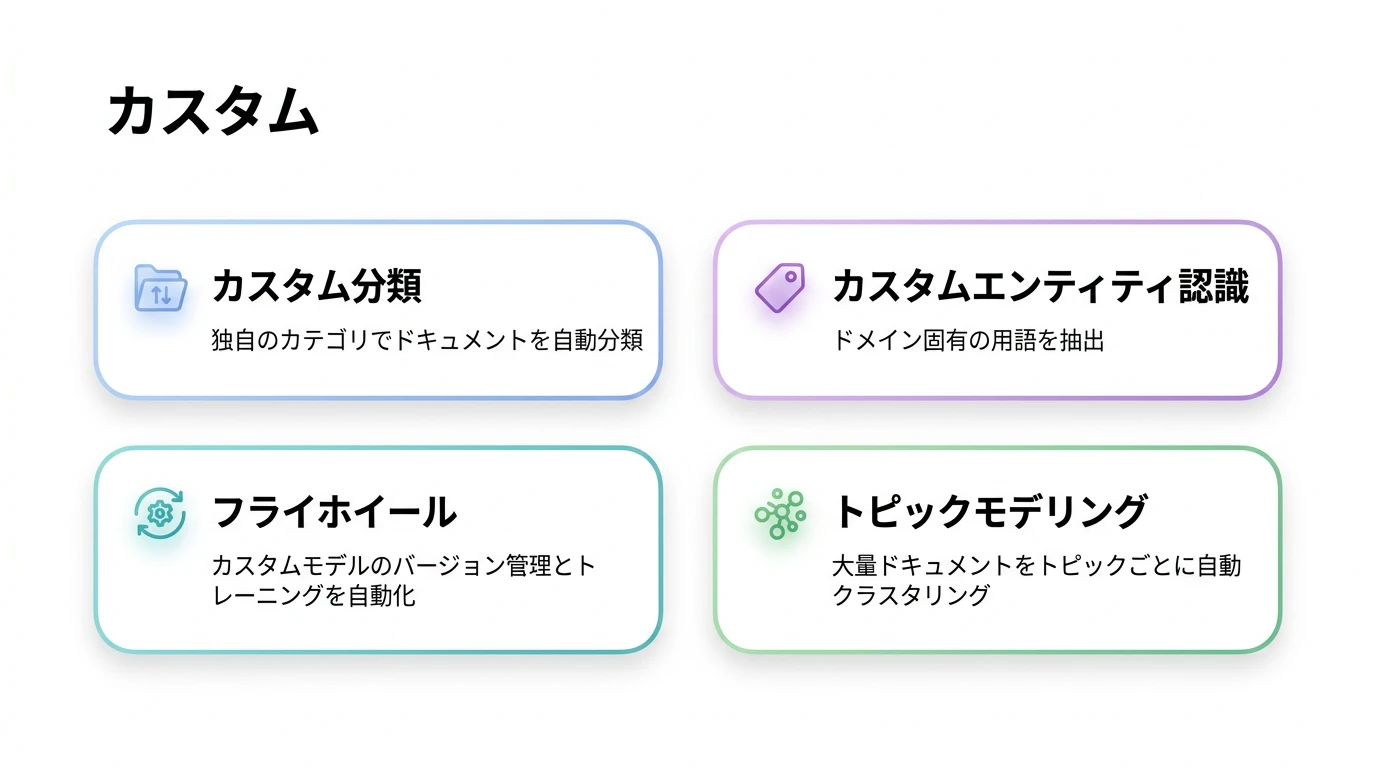Open the カスタムエンティティ認識 heading
This screenshot has height=768, width=1376.
pyautogui.click(x=1041, y=286)
